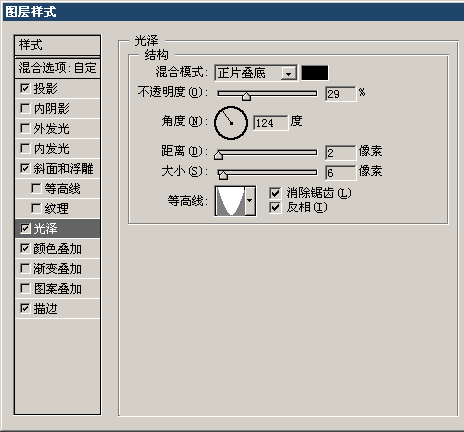Click the 距离 distance slider handle
The image size is (464, 432).
point(219,155)
